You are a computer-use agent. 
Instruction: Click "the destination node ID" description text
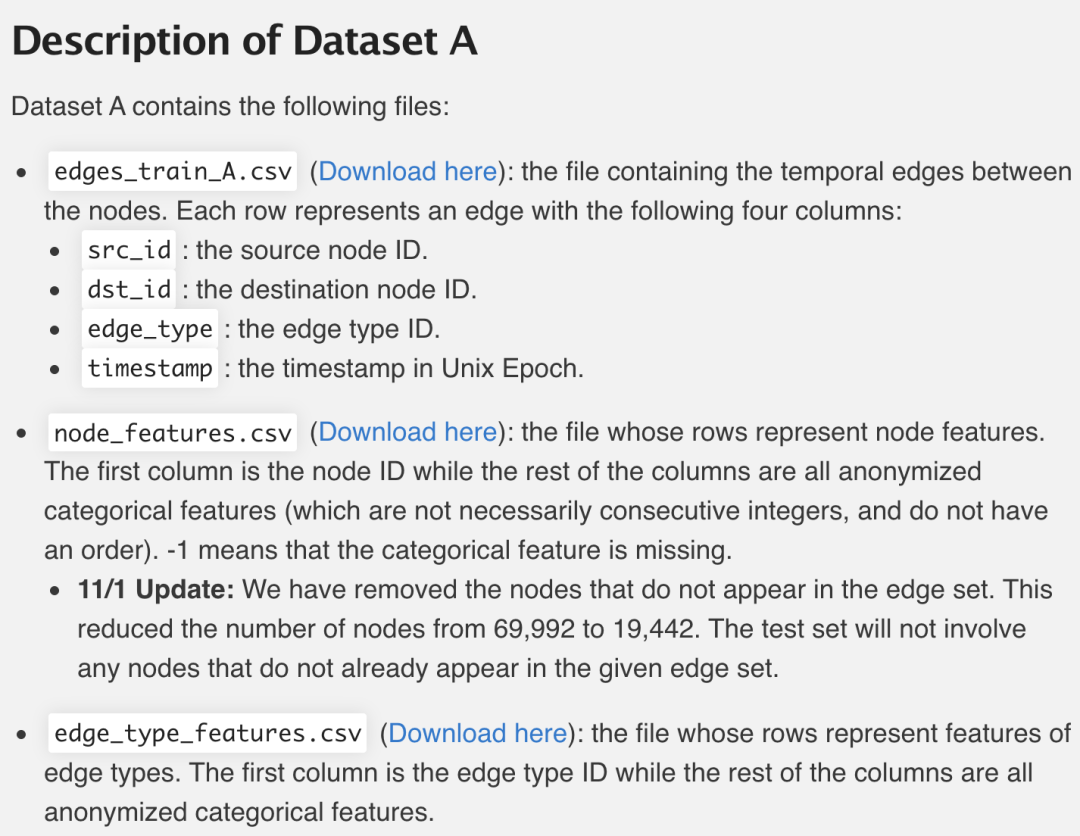pyautogui.click(x=337, y=290)
